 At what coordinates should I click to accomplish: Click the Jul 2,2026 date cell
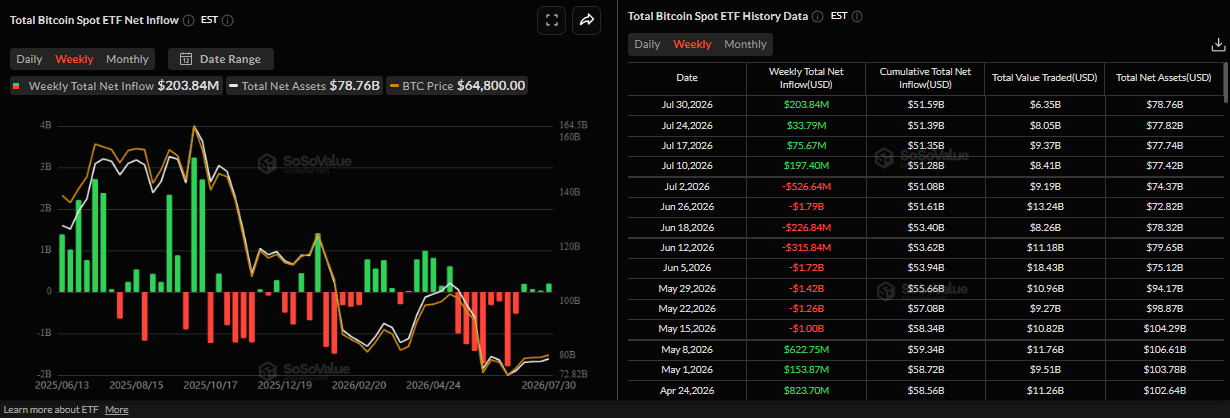(x=687, y=186)
